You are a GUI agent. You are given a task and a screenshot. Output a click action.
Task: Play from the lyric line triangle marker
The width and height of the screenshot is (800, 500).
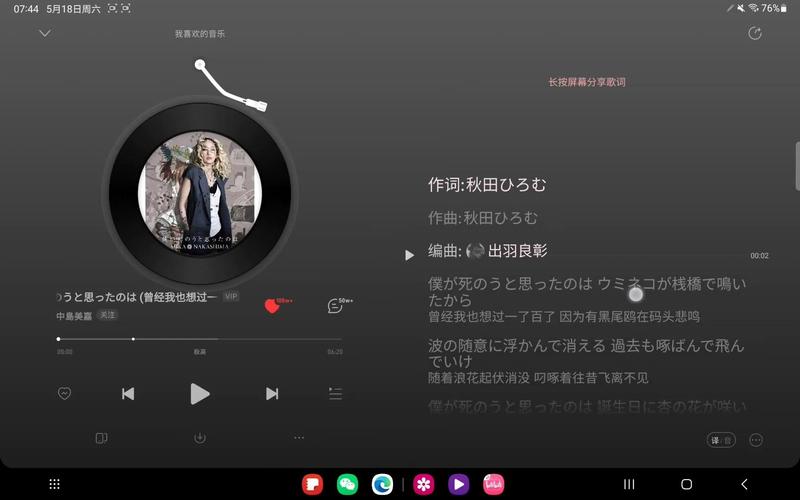(x=409, y=255)
